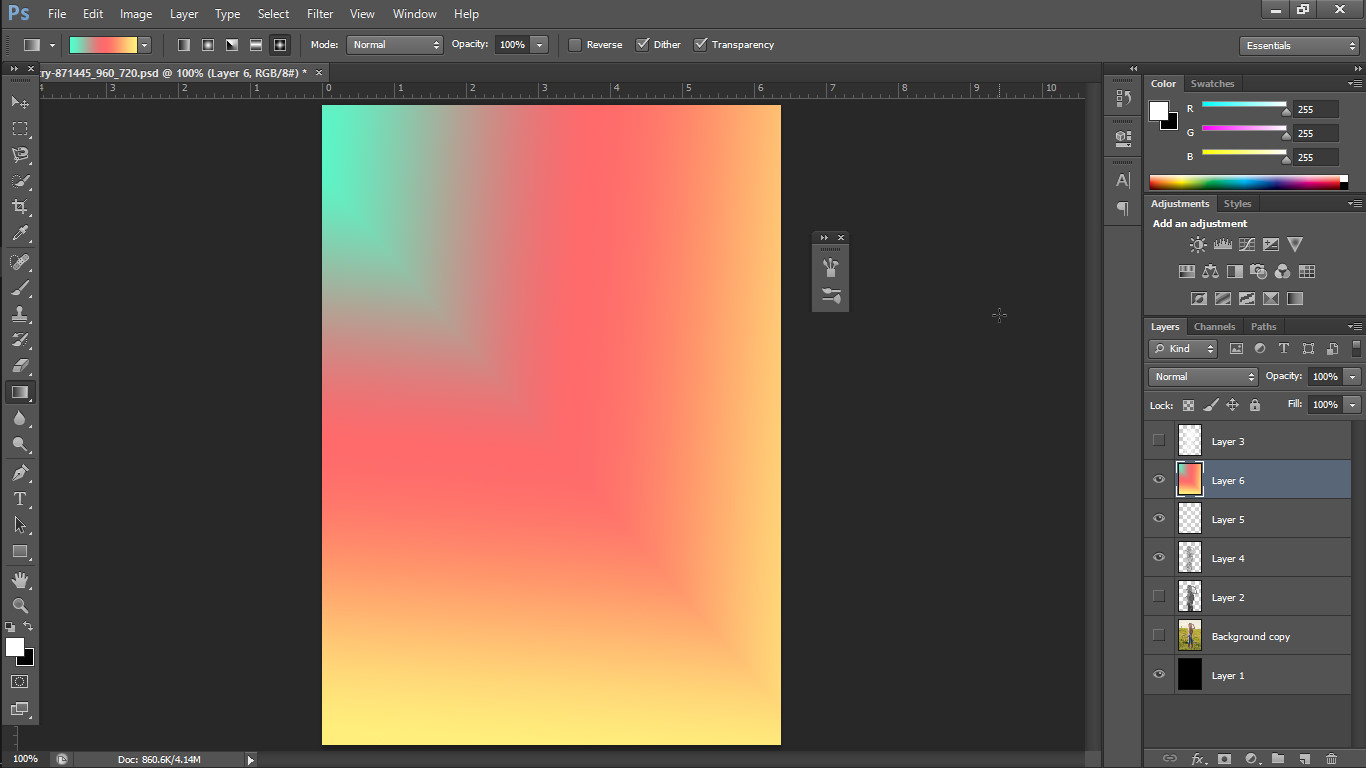1366x768 pixels.
Task: Add a Levels adjustment
Action: pyautogui.click(x=1222, y=244)
